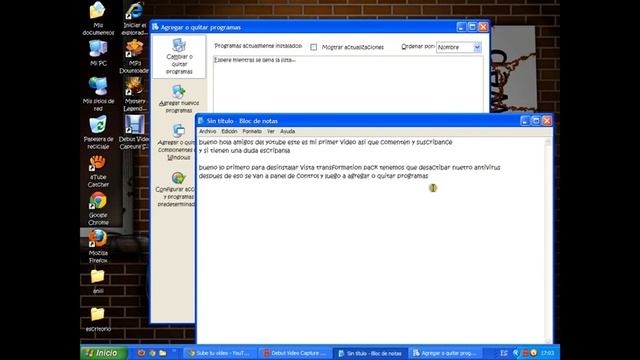This screenshot has height=360, width=640.
Task: Select Cambiar o quitar programas sidebar icon
Action: pos(179,57)
